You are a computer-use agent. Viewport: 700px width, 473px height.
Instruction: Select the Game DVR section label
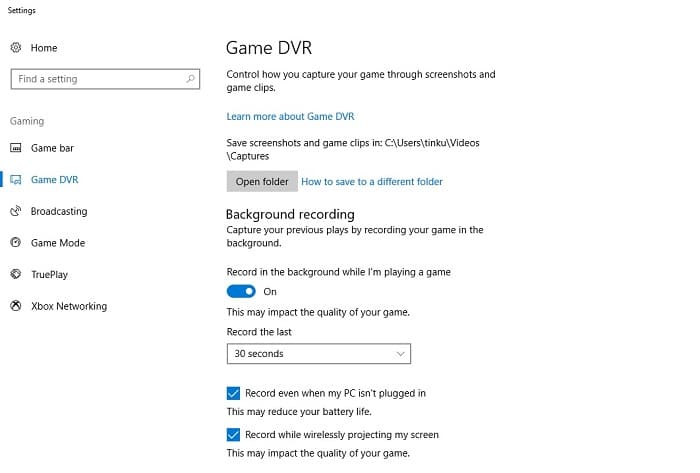[x=54, y=180]
